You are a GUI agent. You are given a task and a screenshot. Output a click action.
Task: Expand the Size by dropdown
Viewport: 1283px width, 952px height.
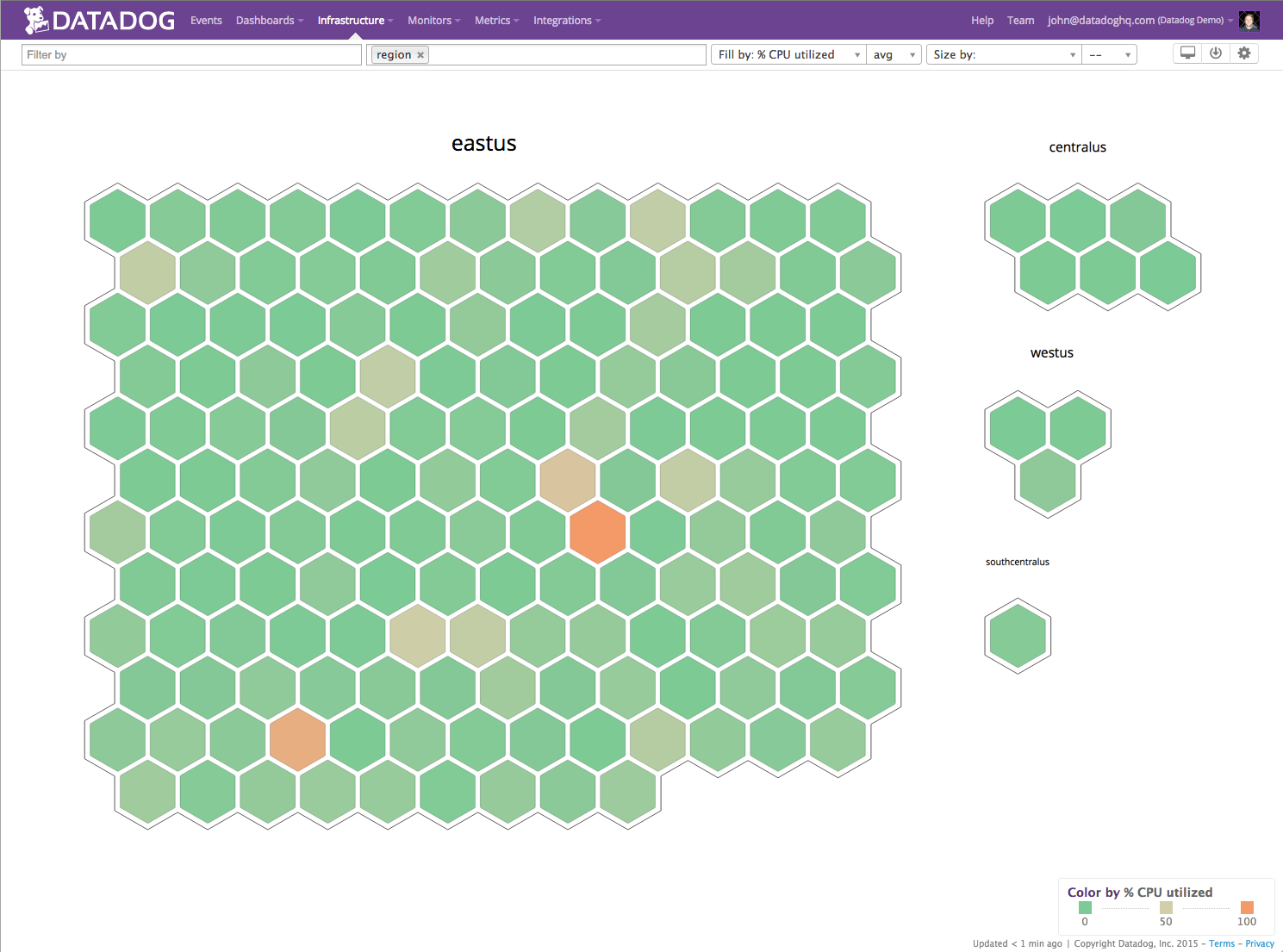click(x=1004, y=55)
